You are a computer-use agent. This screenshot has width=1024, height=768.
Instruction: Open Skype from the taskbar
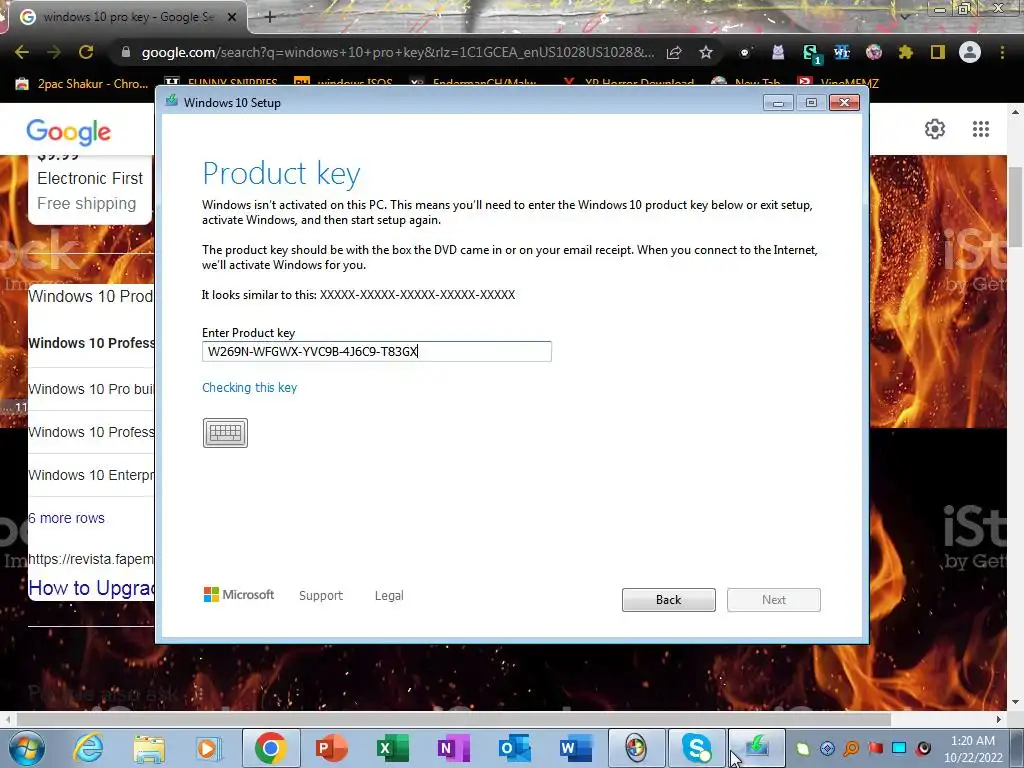697,748
